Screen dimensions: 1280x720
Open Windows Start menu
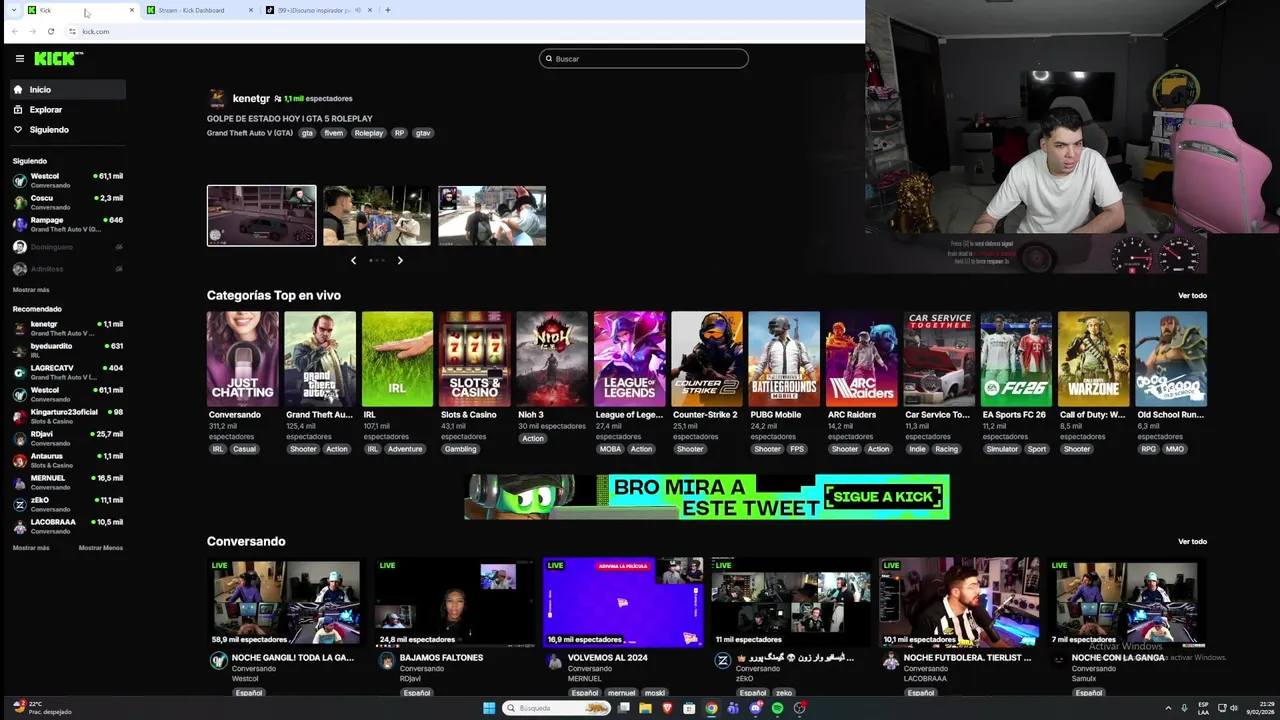click(489, 708)
